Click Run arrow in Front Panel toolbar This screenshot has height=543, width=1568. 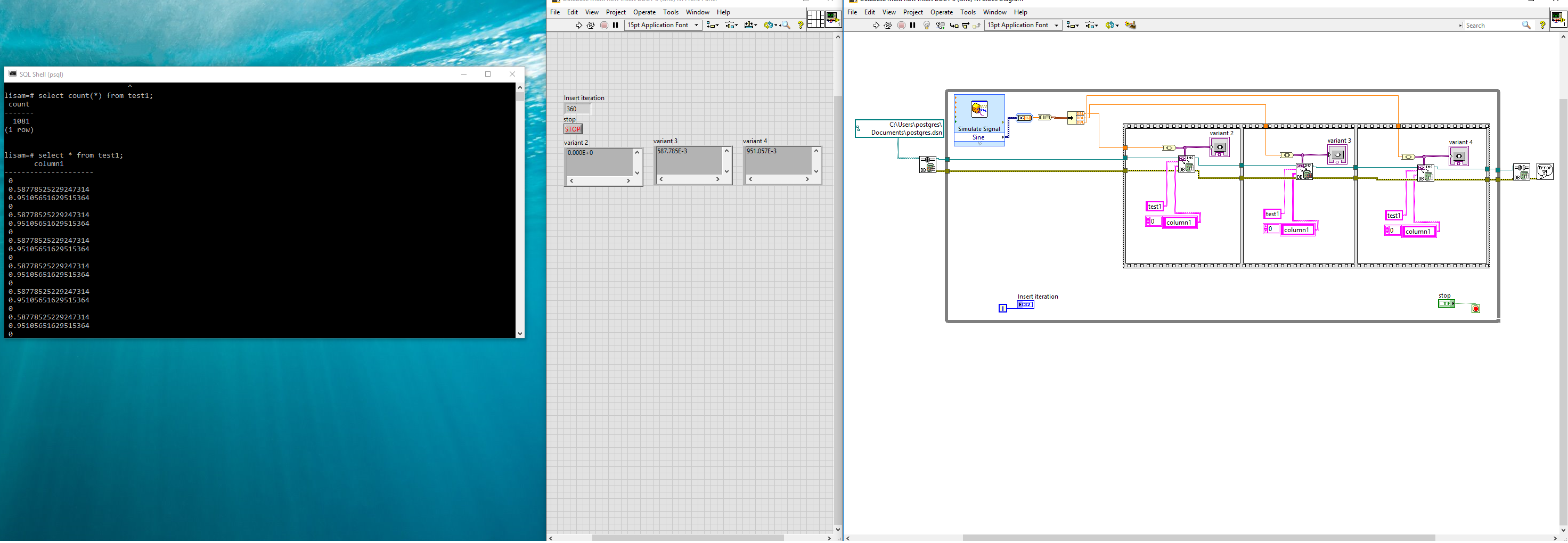(579, 25)
